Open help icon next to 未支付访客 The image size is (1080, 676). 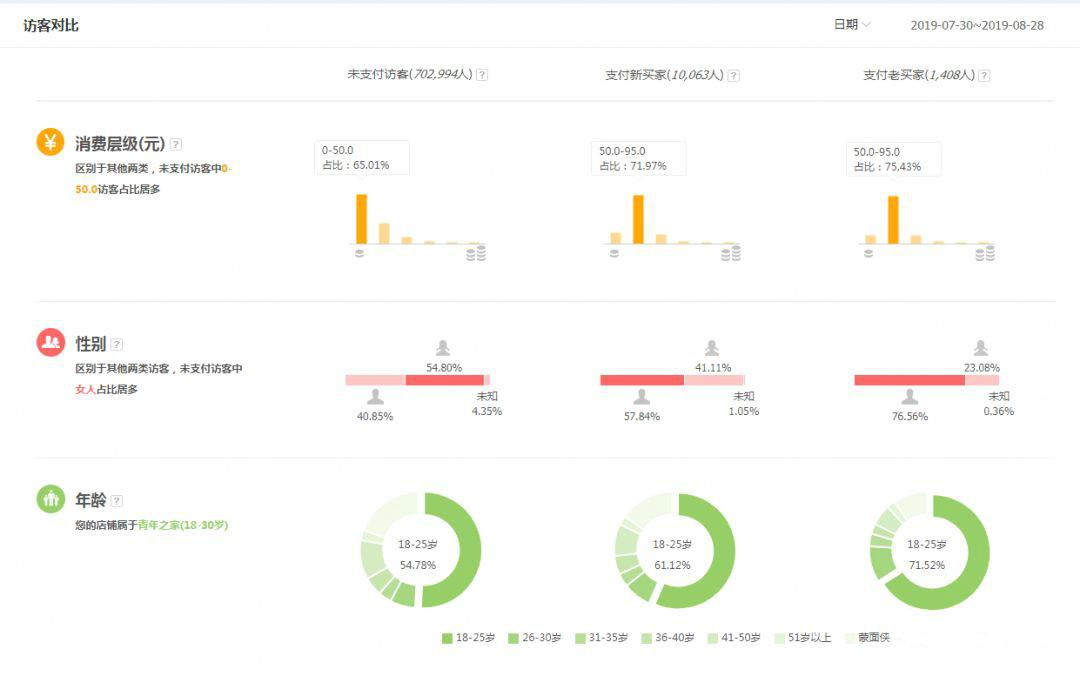[x=482, y=75]
